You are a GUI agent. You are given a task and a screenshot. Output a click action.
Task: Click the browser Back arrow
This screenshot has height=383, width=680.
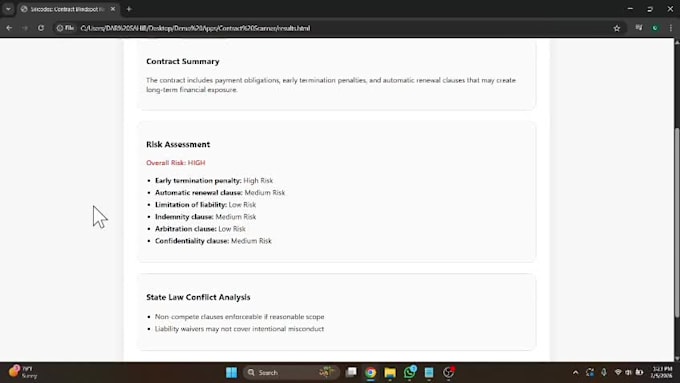tap(9, 28)
